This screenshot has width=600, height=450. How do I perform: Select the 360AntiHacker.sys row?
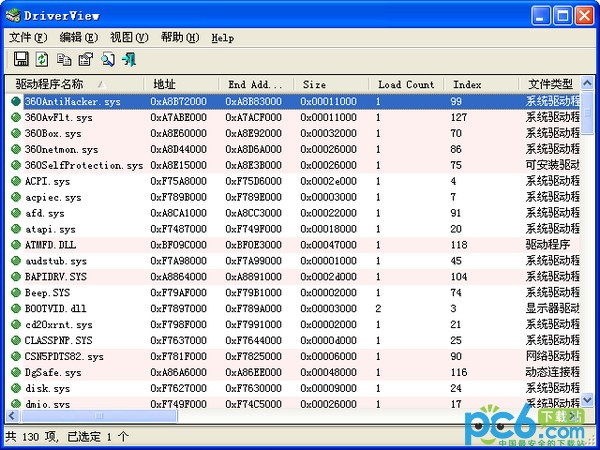click(x=293, y=101)
